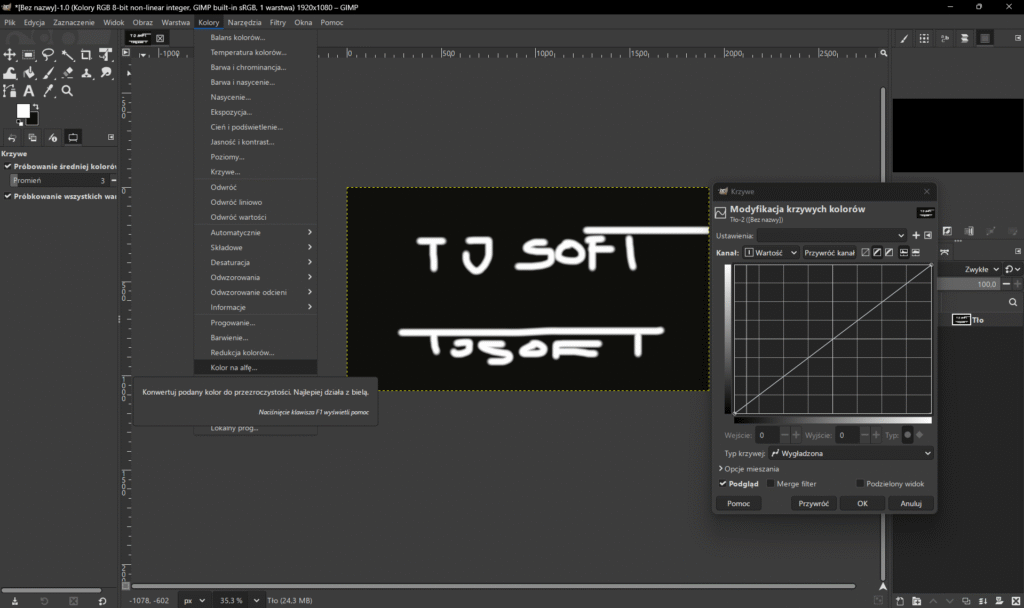Image resolution: width=1024 pixels, height=608 pixels.
Task: Select the Zoom magnifier tool
Action: [67, 91]
